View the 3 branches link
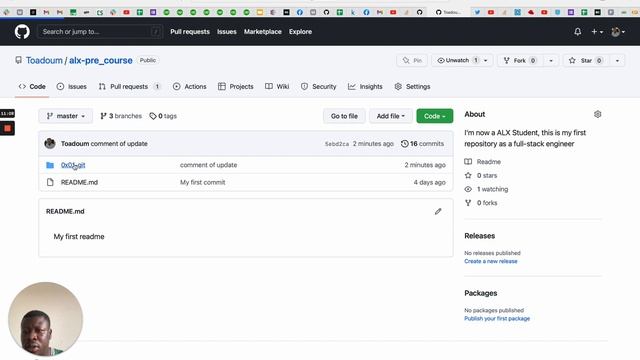The height and width of the screenshot is (360, 640). point(121,116)
